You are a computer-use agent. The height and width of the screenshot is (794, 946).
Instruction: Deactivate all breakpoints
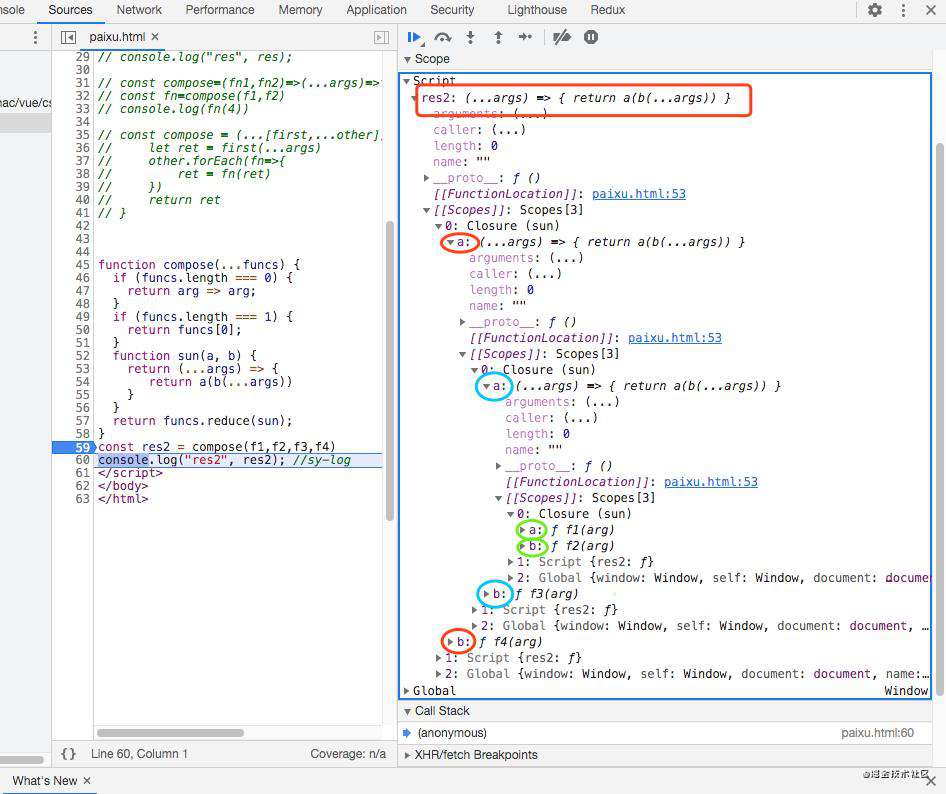(x=562, y=37)
